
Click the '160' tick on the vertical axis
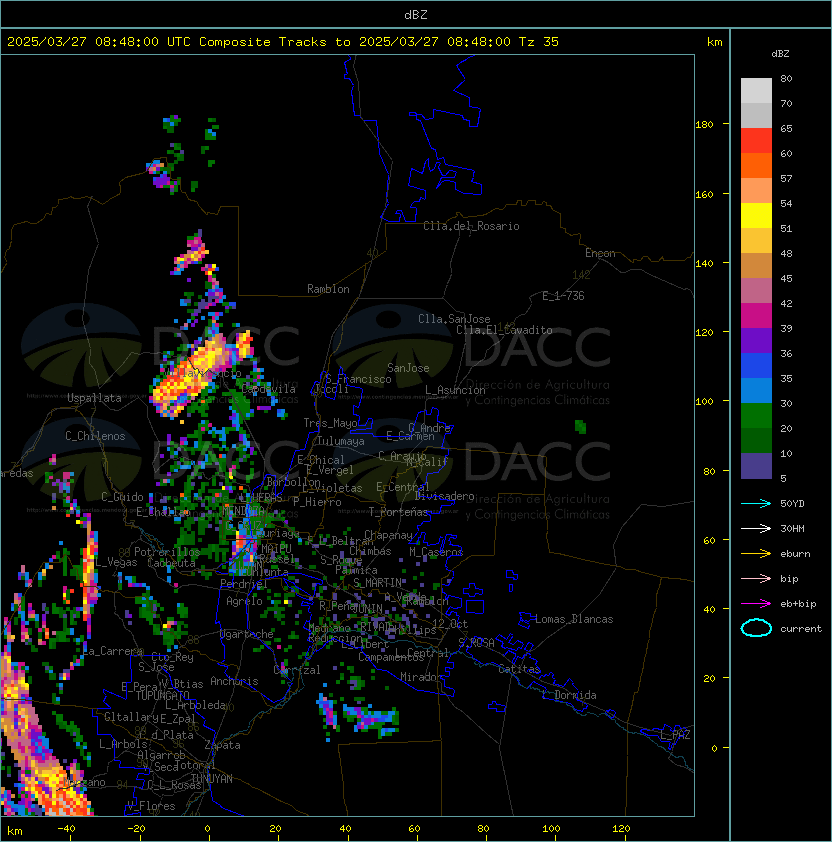pos(704,194)
